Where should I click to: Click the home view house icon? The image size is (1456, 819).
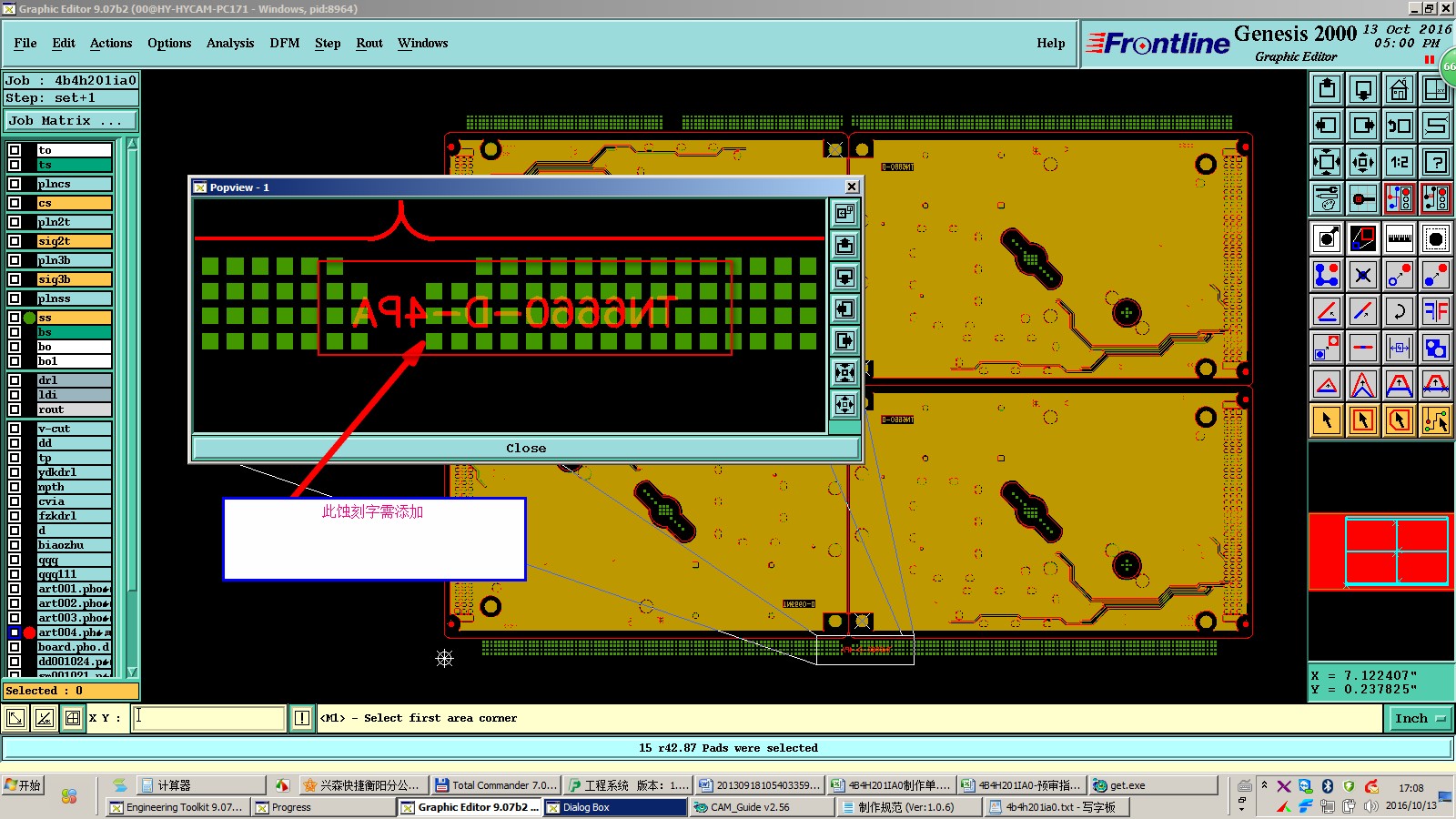pos(1400,89)
